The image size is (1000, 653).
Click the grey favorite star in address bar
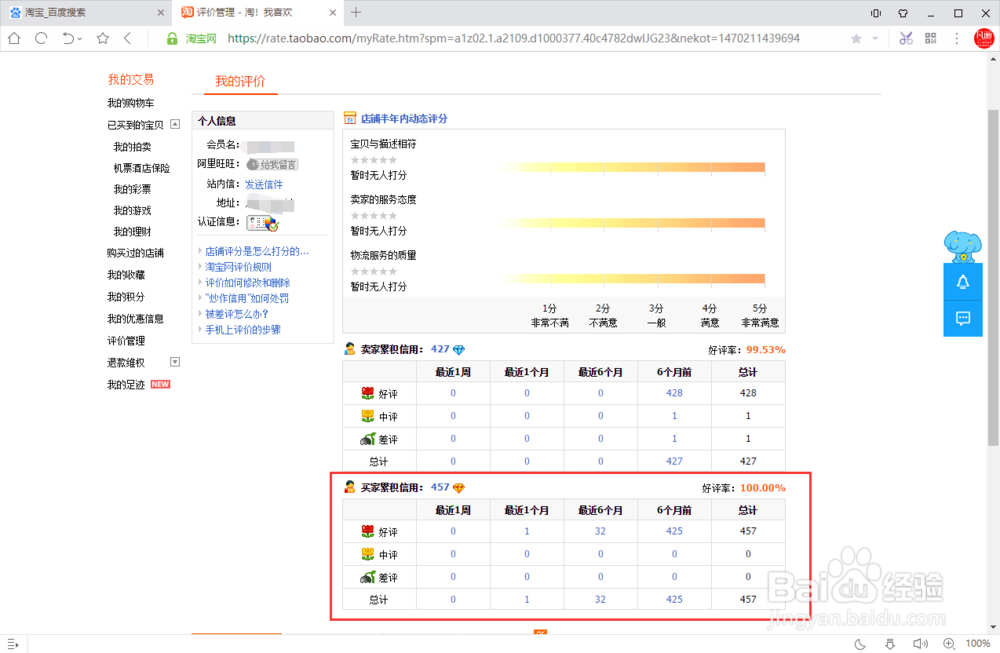tap(857, 39)
